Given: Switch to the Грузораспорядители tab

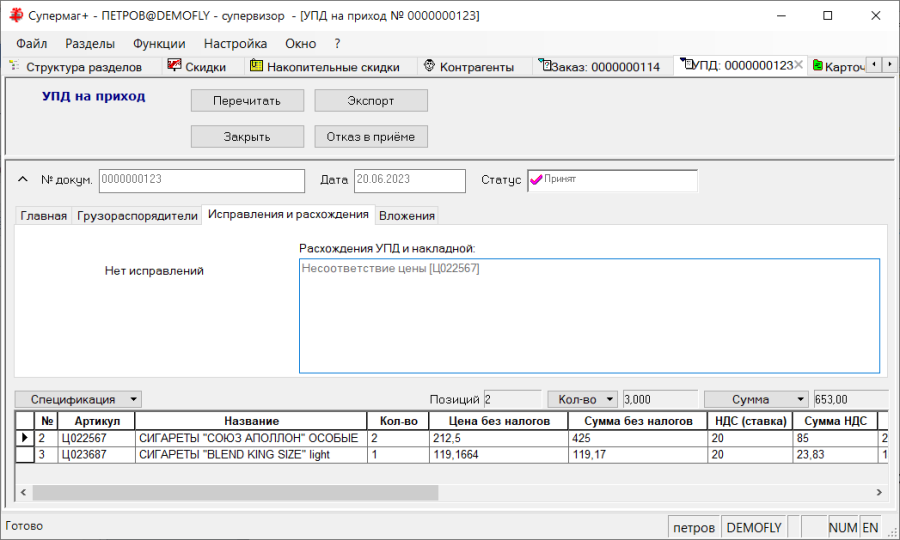Looking at the screenshot, I should click(x=137, y=216).
